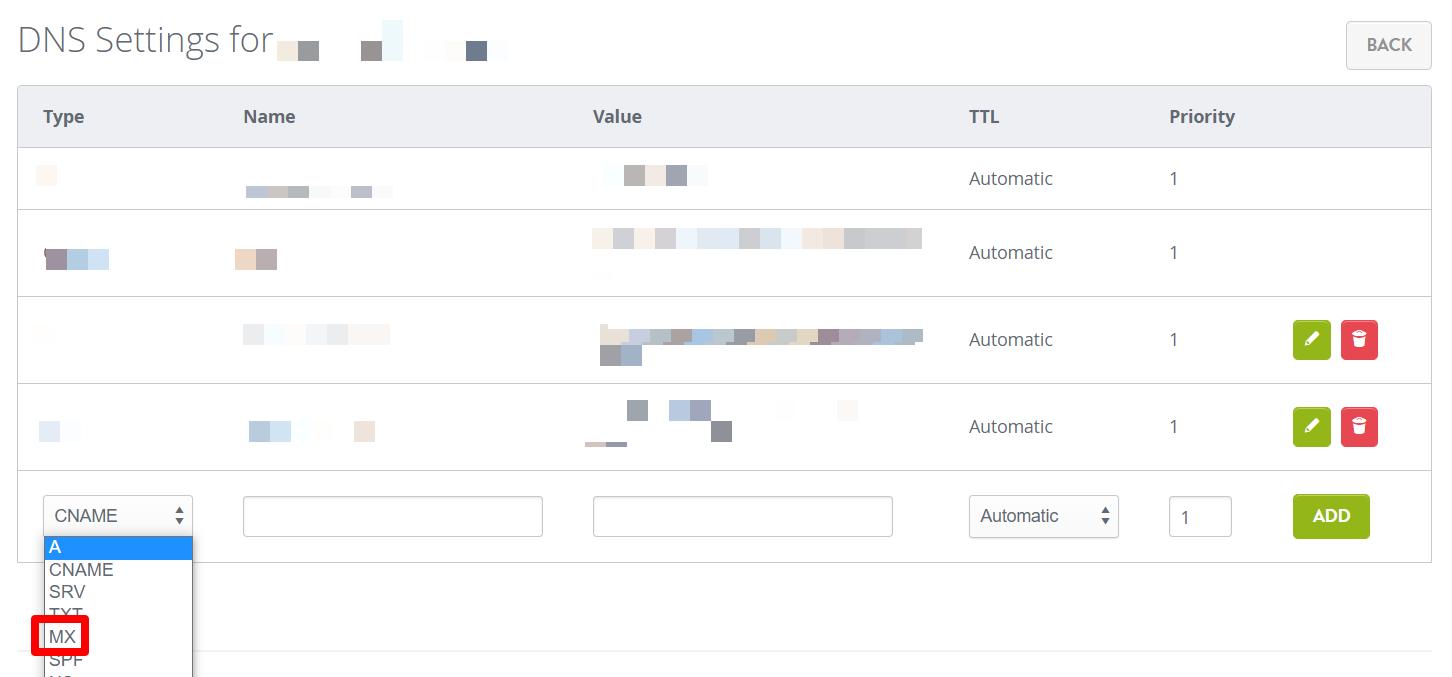Click the BACK button
The height and width of the screenshot is (677, 1452).
coord(1388,45)
